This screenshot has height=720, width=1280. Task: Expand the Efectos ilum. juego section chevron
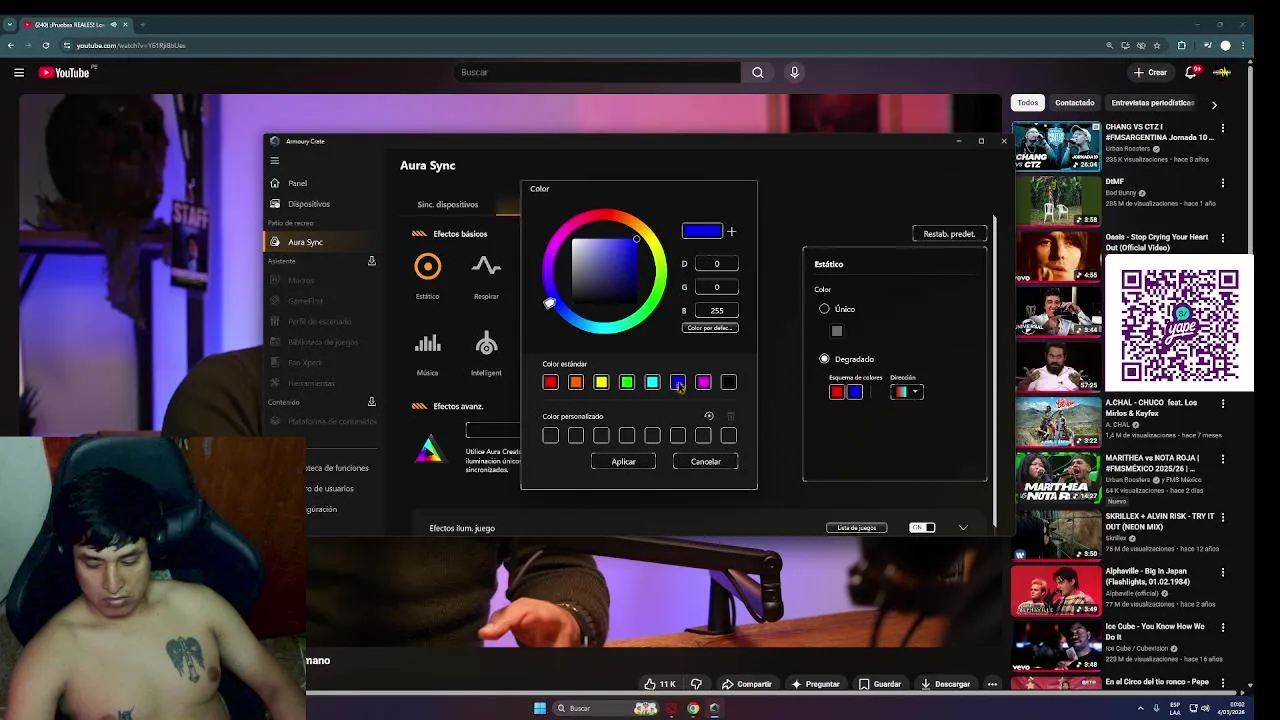[963, 527]
